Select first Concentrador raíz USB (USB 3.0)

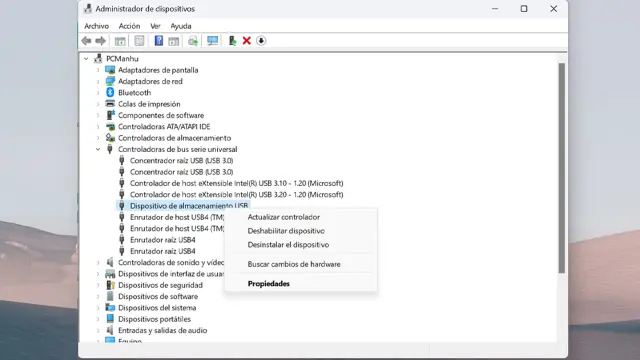pos(182,160)
